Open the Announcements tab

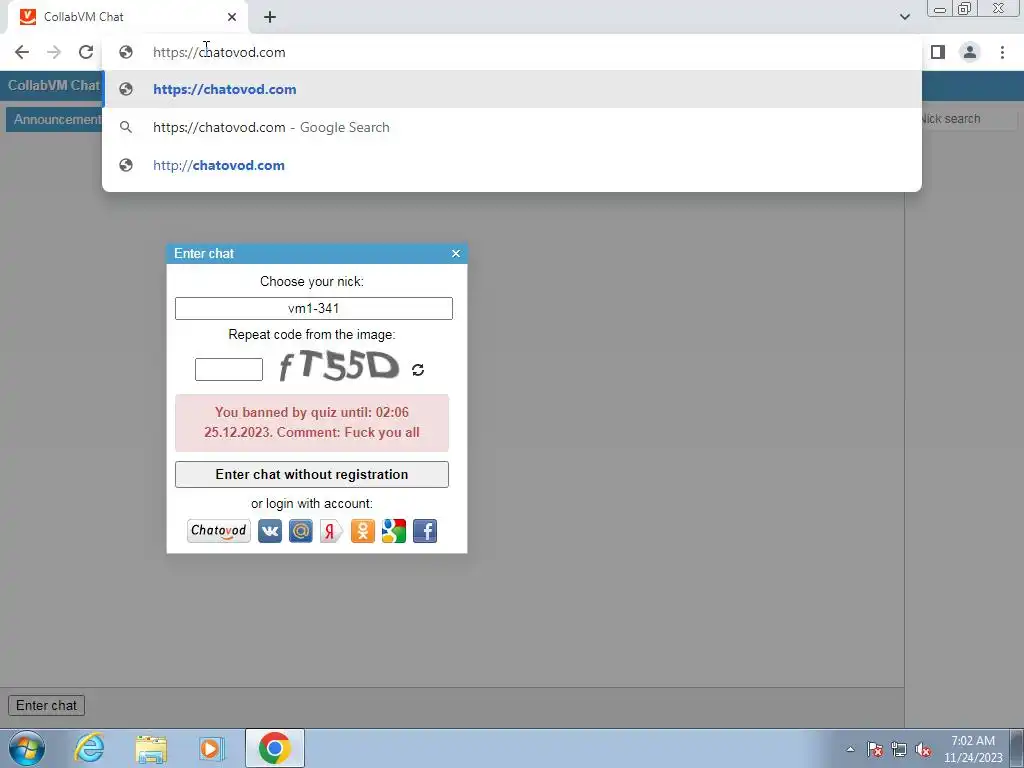pyautogui.click(x=55, y=120)
